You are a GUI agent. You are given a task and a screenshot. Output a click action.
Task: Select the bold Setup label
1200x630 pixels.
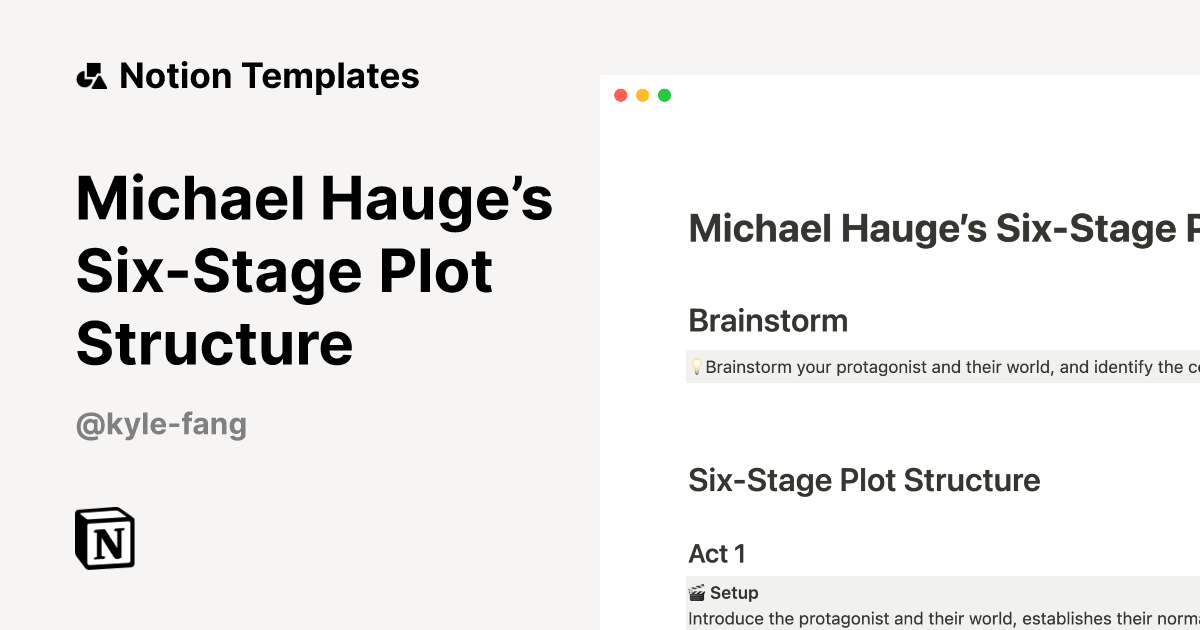[734, 593]
